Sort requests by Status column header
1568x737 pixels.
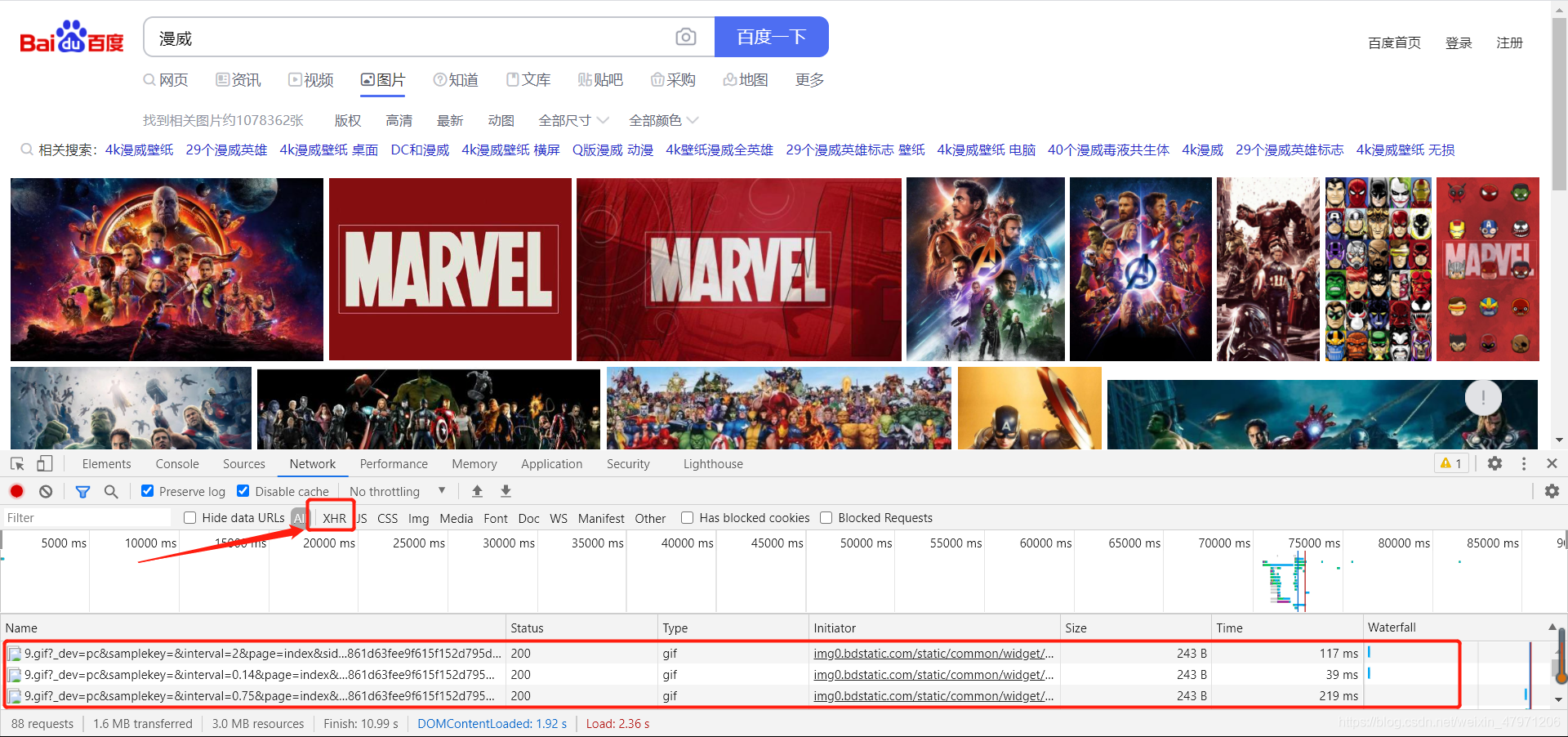click(x=581, y=628)
